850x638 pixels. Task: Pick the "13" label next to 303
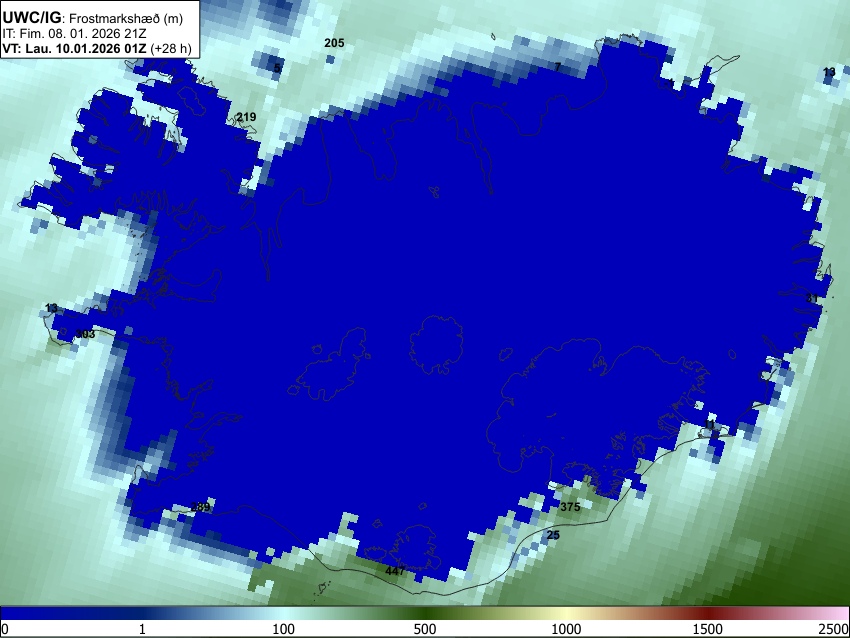coord(51,308)
